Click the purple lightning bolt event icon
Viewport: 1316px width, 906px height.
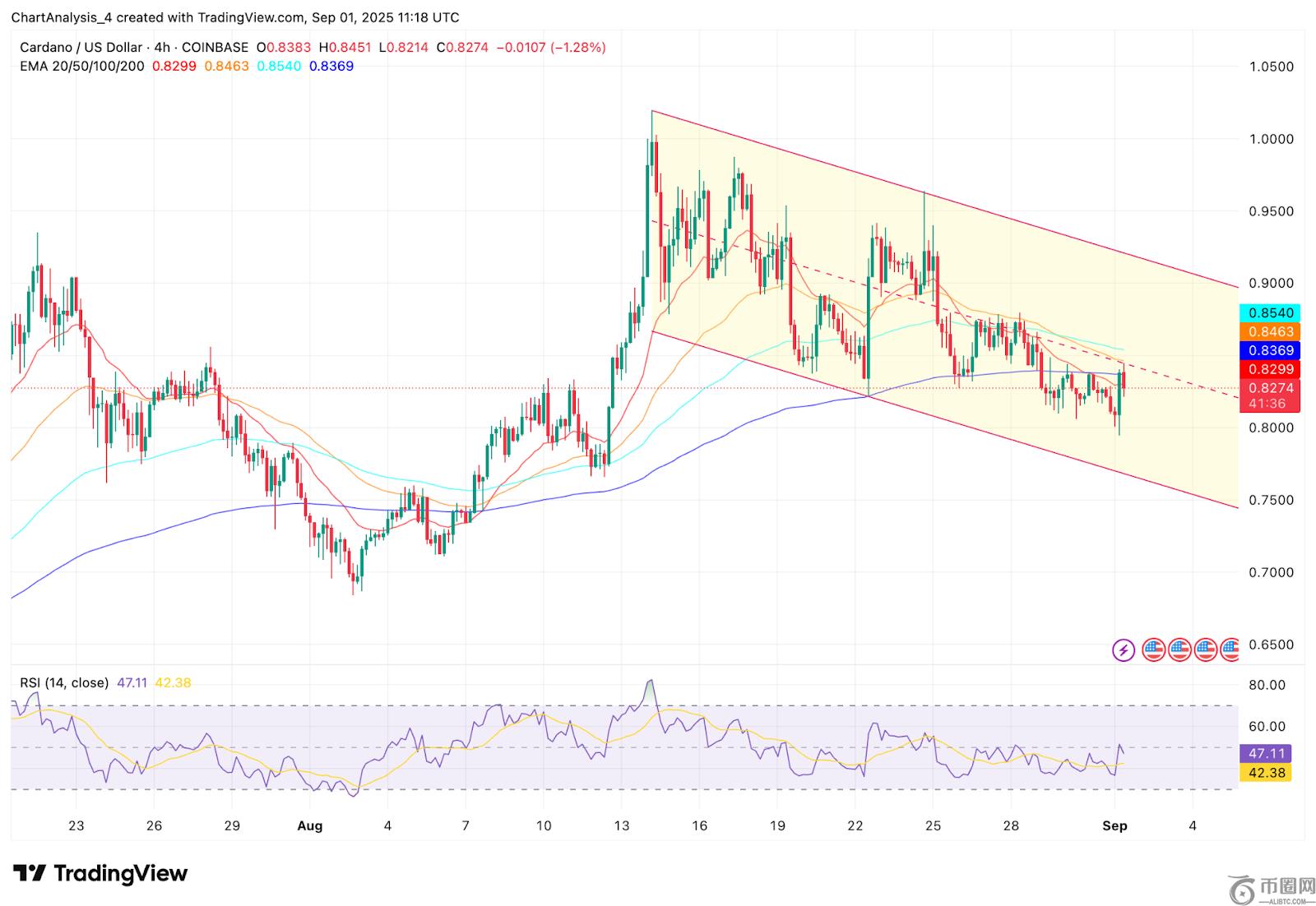click(1124, 650)
